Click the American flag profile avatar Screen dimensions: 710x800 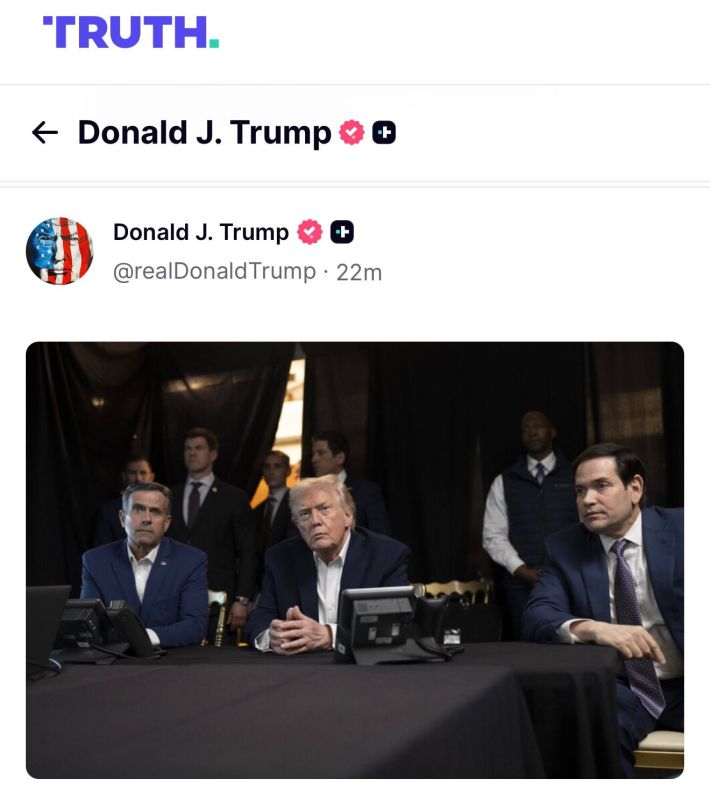coord(58,248)
